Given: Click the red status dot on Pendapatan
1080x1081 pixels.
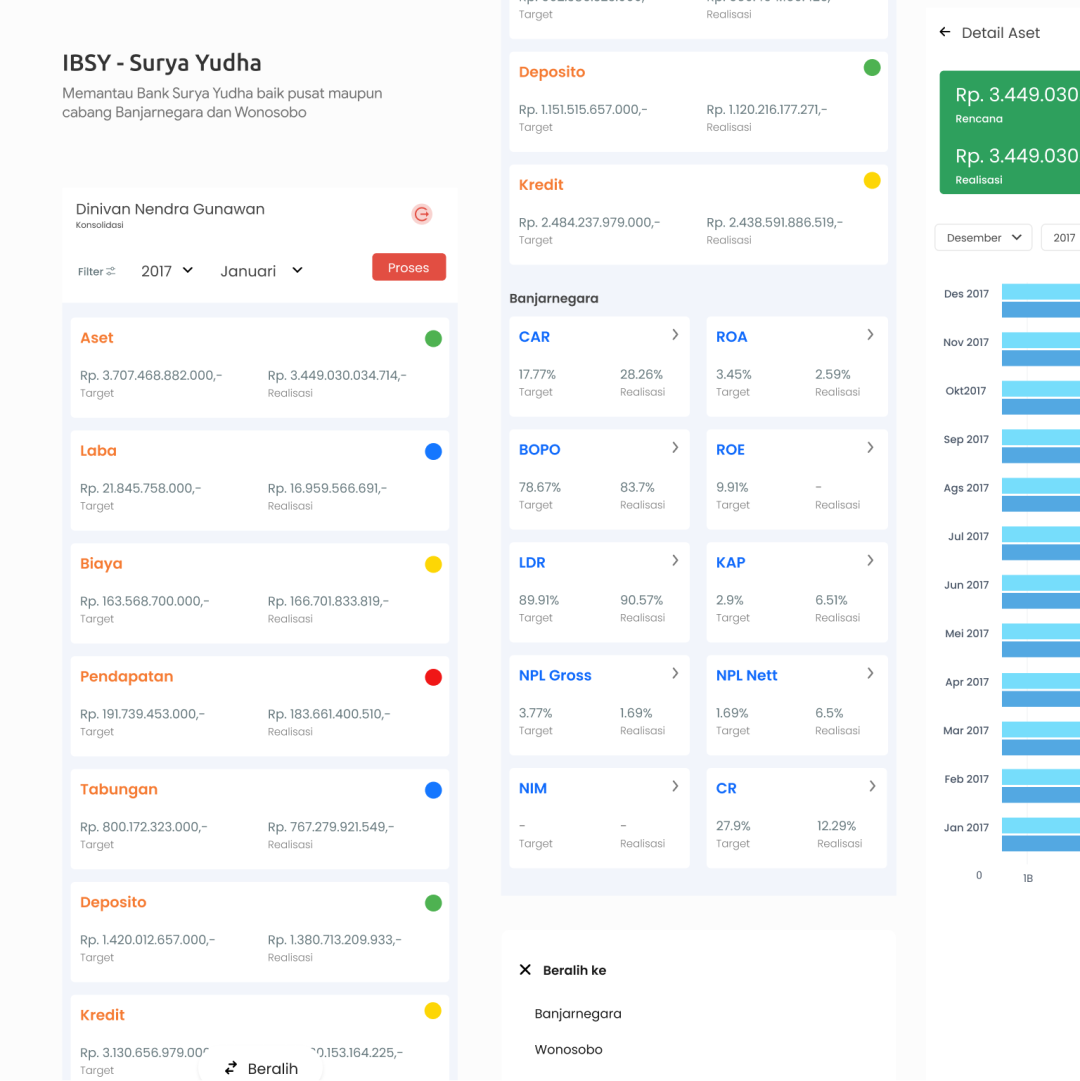Looking at the screenshot, I should [x=433, y=677].
